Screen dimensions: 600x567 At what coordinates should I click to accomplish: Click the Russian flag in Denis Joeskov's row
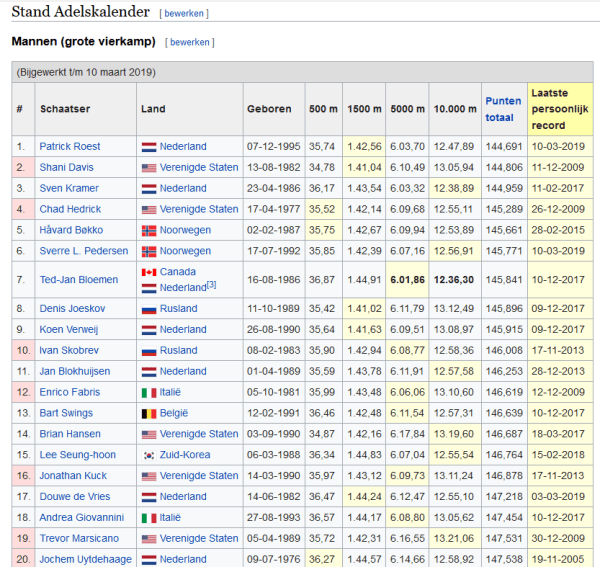coord(148,309)
